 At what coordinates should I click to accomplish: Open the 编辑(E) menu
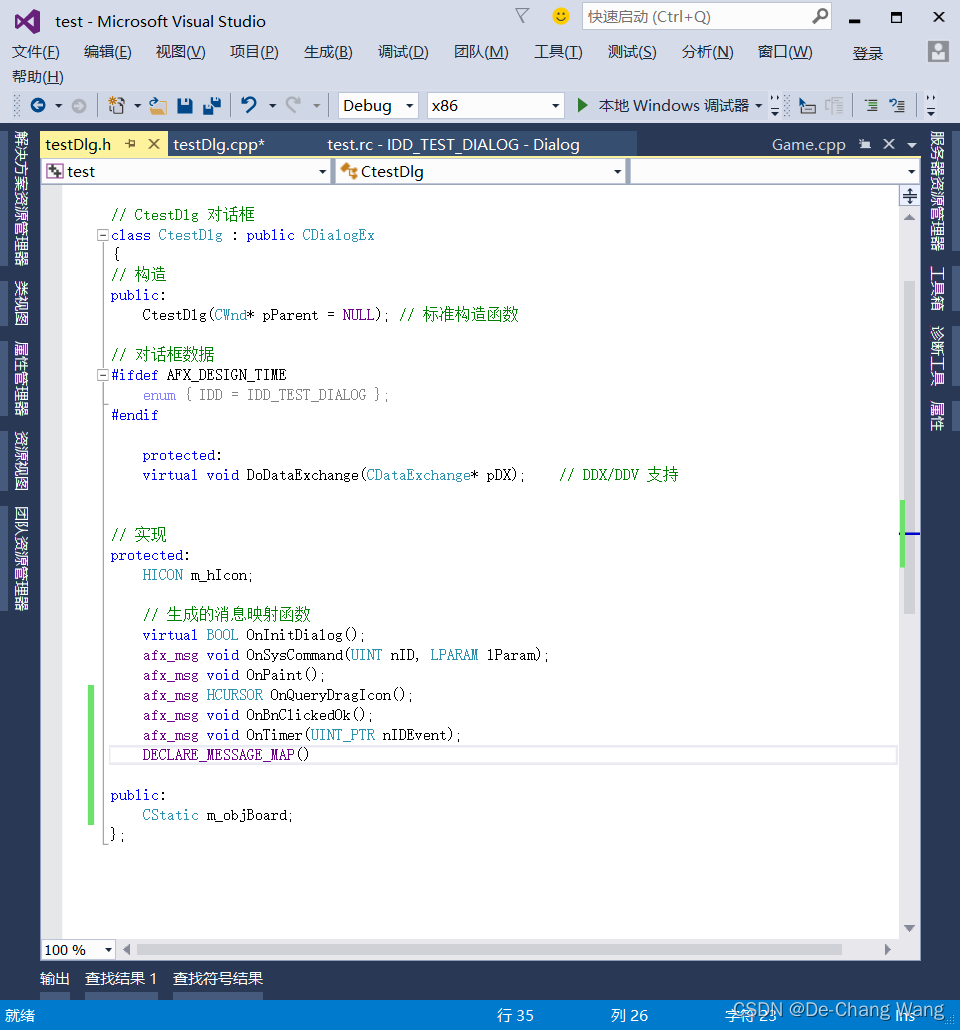click(108, 52)
